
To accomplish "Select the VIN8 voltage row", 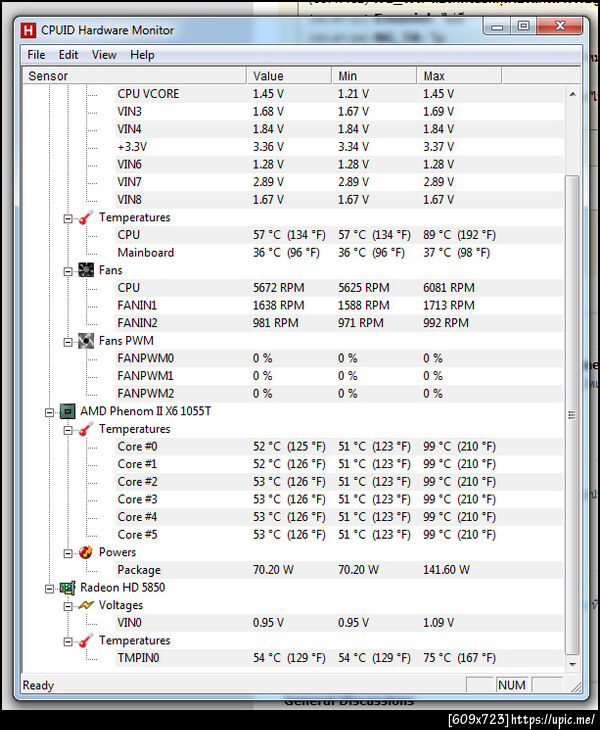I will click(339, 200).
